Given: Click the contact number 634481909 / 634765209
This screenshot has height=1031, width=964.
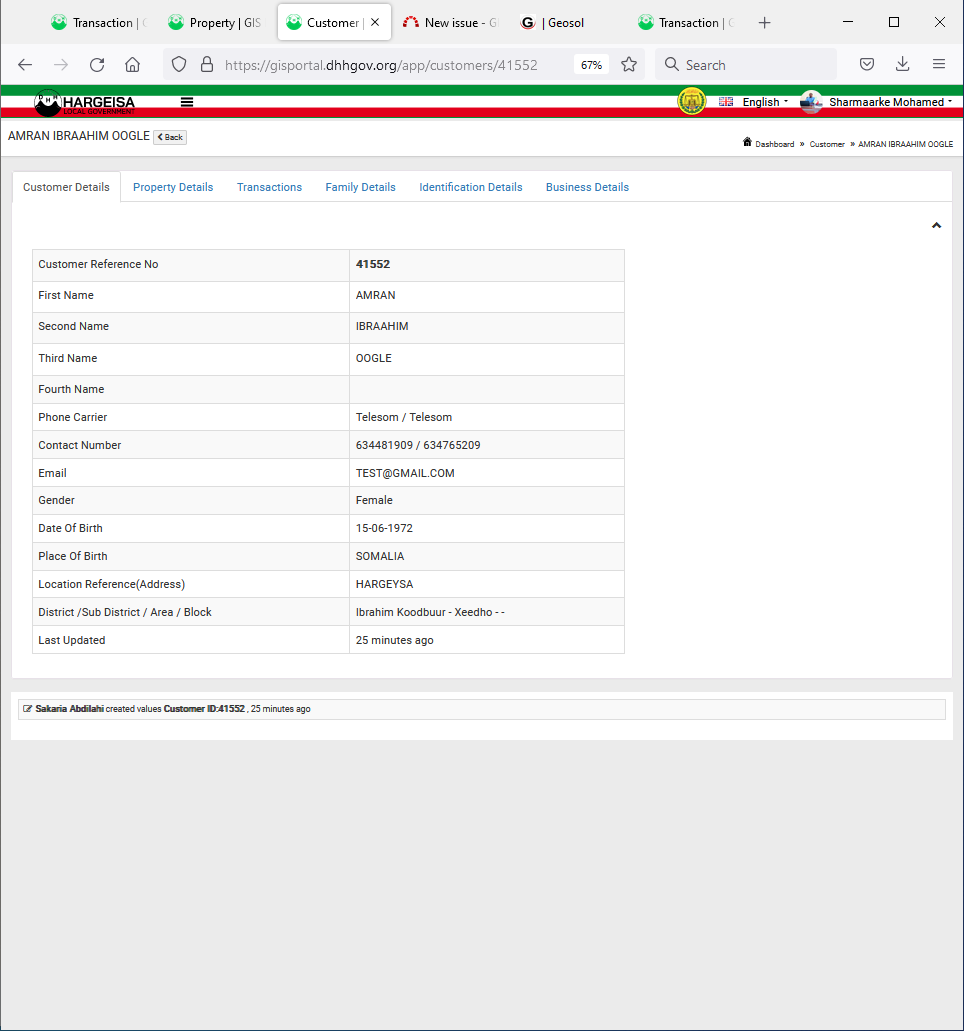Looking at the screenshot, I should point(418,445).
